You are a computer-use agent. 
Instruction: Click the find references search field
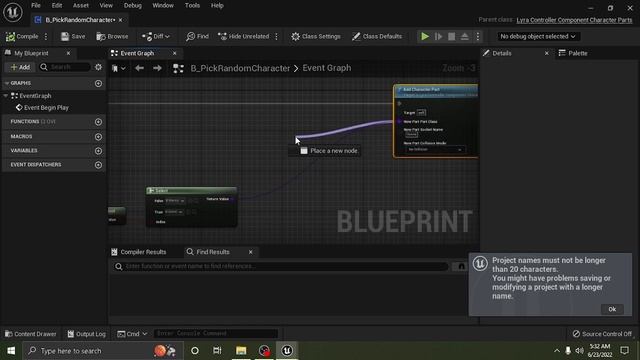281,266
